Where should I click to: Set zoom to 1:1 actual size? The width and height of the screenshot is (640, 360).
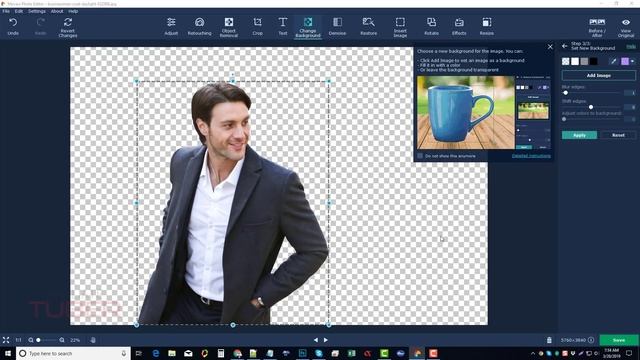(x=18, y=340)
